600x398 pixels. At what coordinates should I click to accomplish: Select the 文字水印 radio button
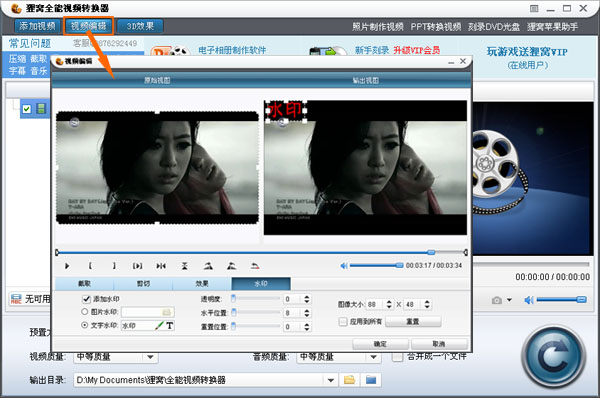click(85, 325)
